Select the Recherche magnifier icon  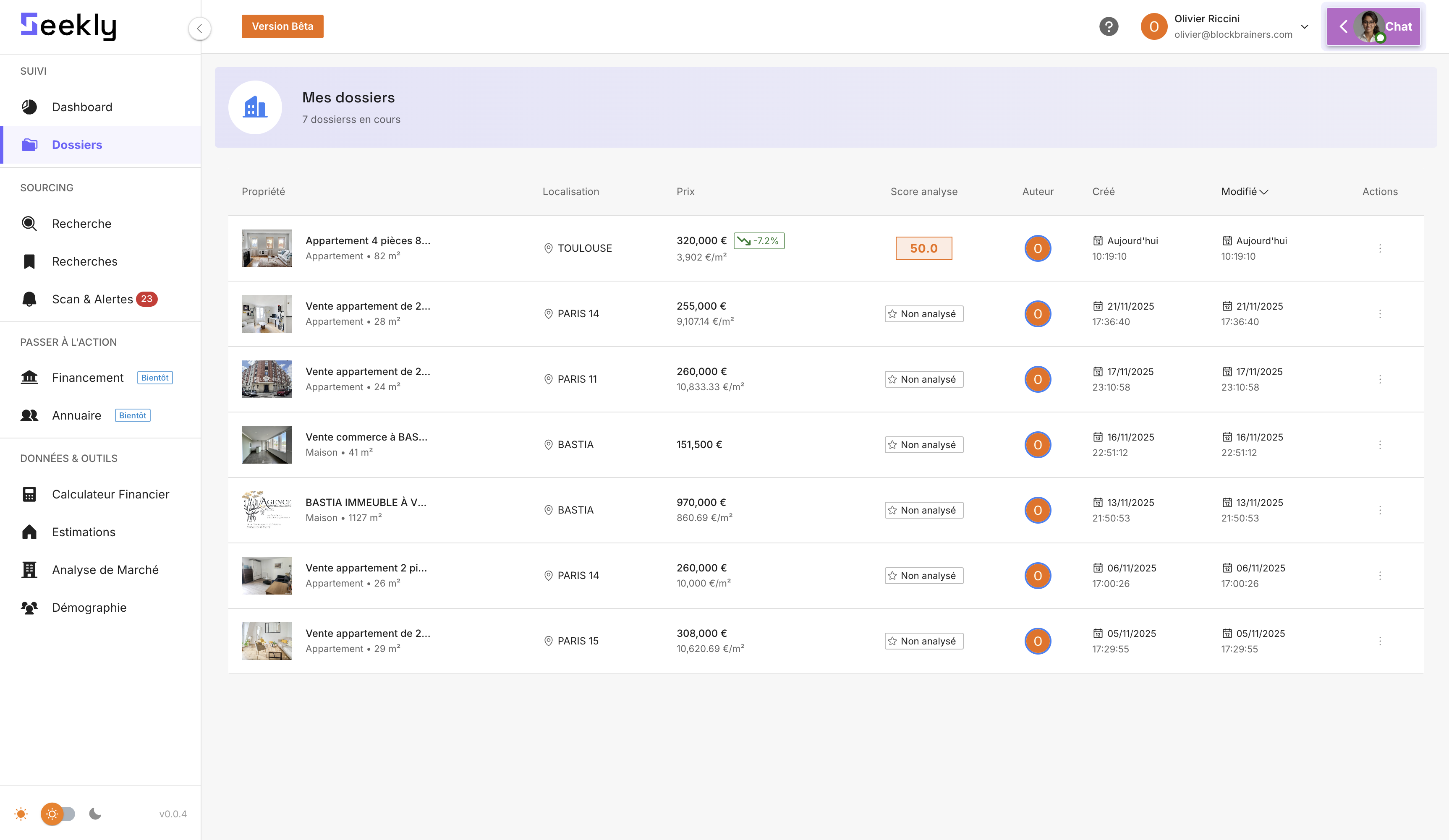(x=29, y=224)
